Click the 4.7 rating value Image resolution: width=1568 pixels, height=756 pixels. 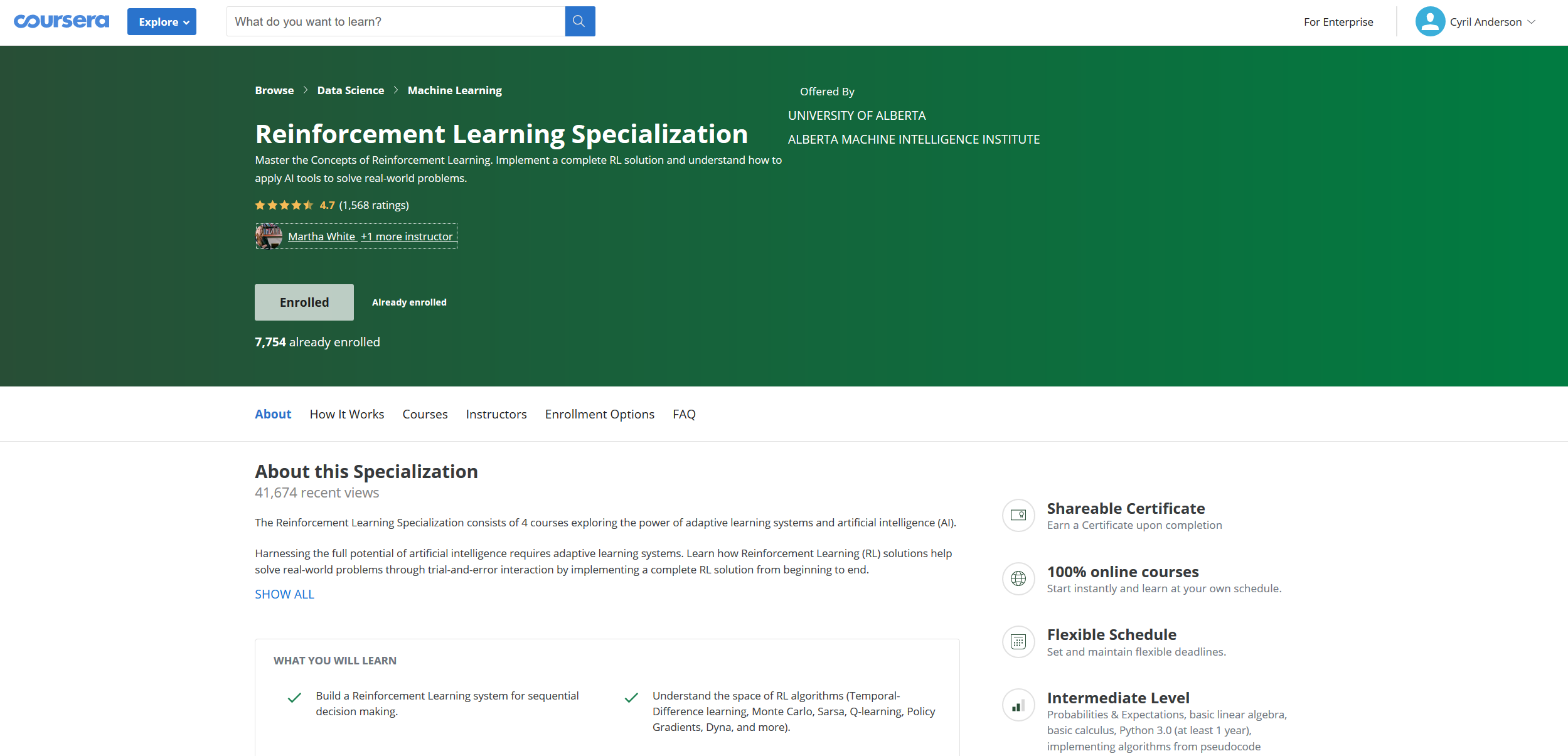pyautogui.click(x=328, y=205)
